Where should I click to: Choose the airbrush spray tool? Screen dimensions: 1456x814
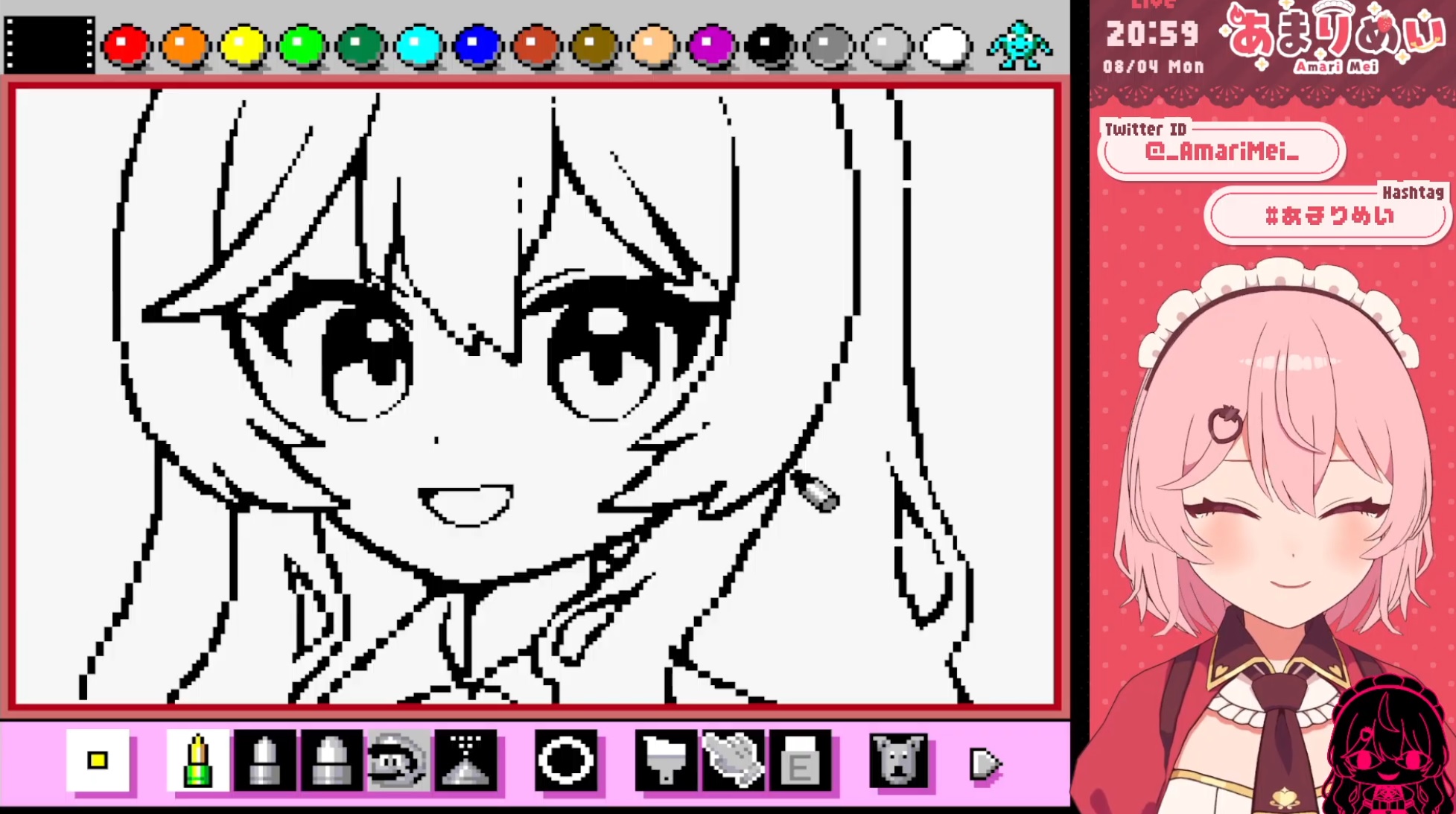(x=466, y=761)
